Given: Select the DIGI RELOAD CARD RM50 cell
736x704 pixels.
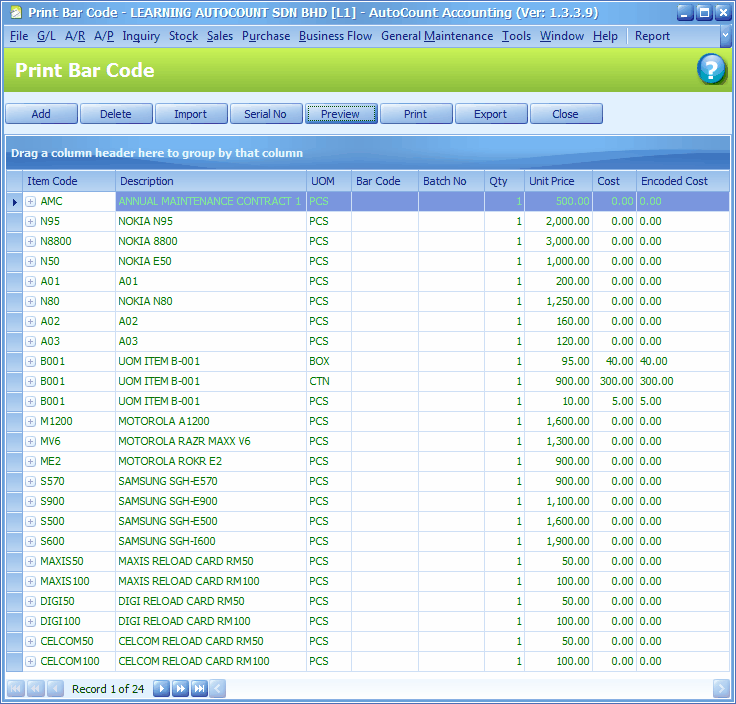Looking at the screenshot, I should pyautogui.click(x=211, y=602).
